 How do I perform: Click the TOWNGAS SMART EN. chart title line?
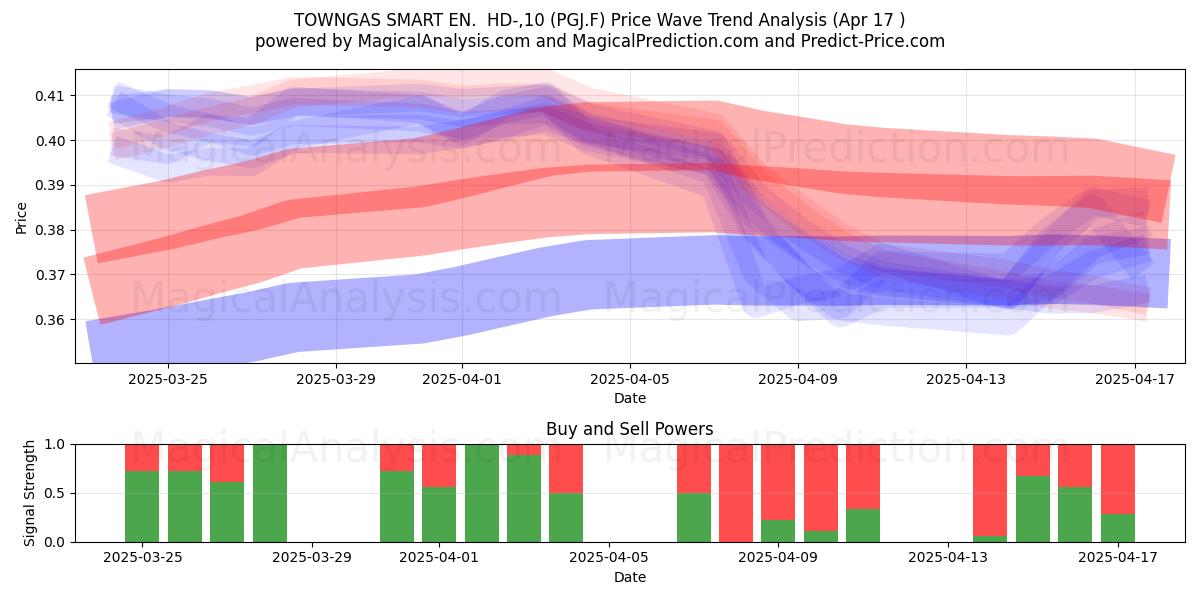pyautogui.click(x=600, y=20)
